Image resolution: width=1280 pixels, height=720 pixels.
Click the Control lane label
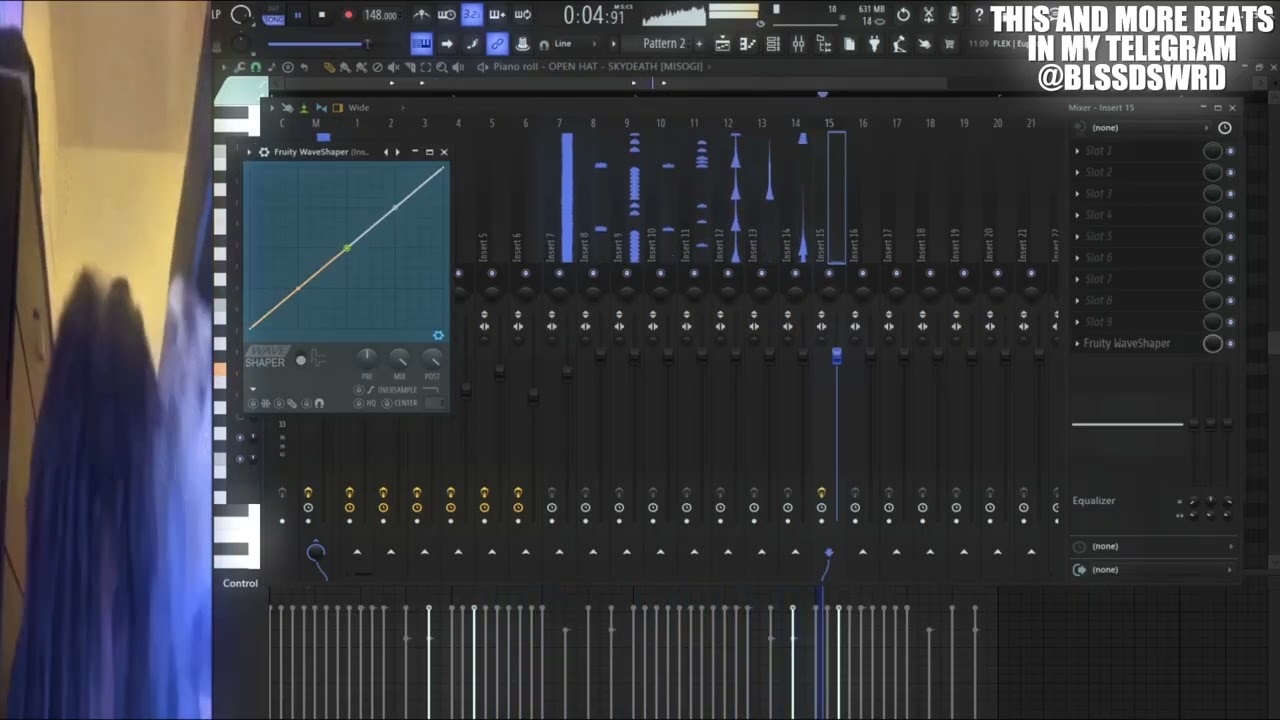[x=240, y=583]
